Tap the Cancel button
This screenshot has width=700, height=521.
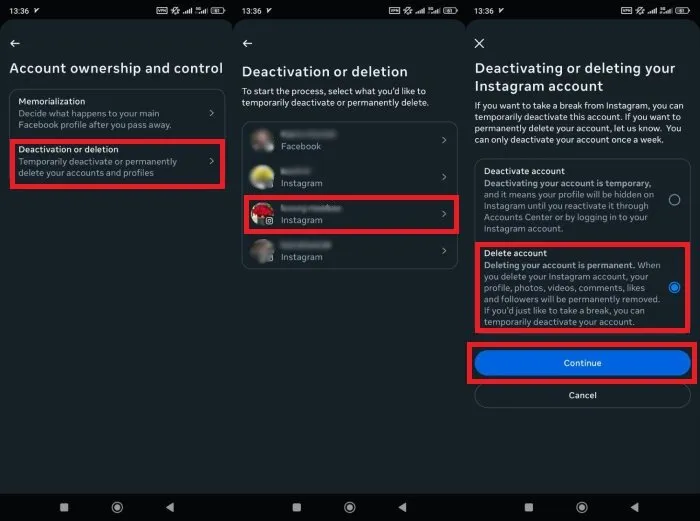click(x=582, y=395)
